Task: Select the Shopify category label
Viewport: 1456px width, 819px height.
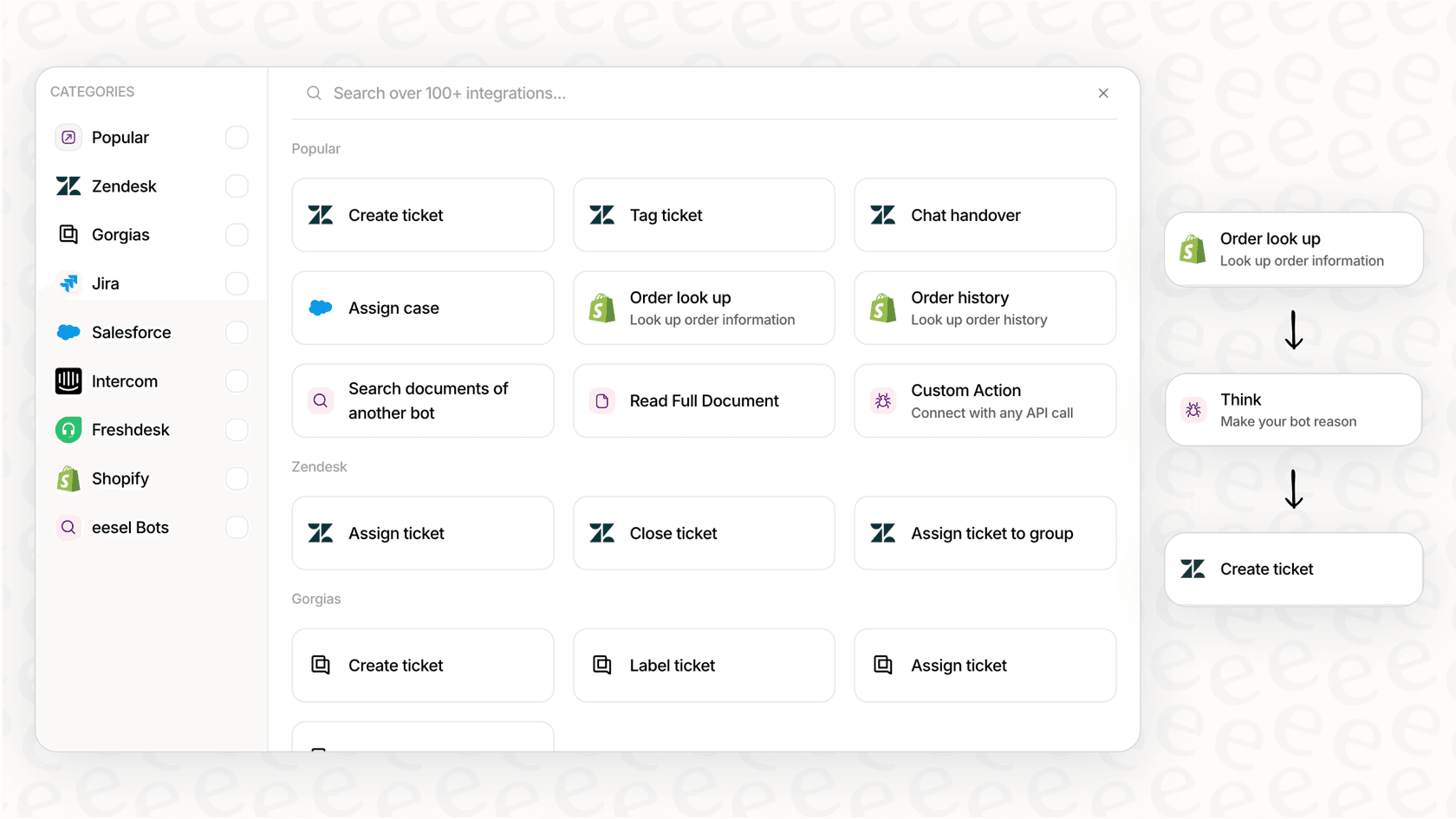Action: click(120, 478)
